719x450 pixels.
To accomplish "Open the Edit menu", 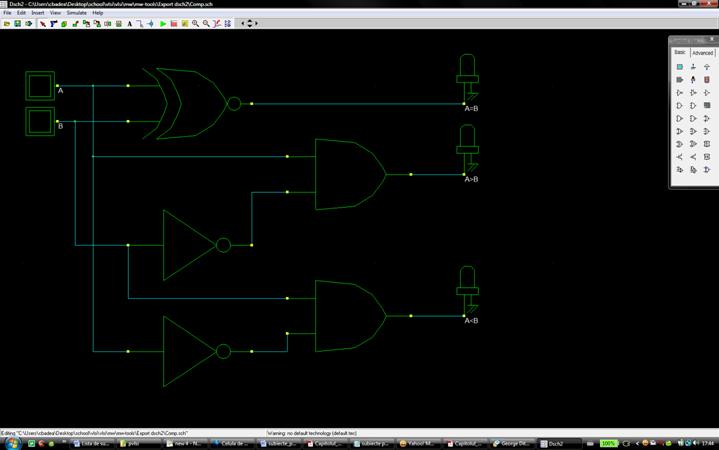I will [x=21, y=13].
